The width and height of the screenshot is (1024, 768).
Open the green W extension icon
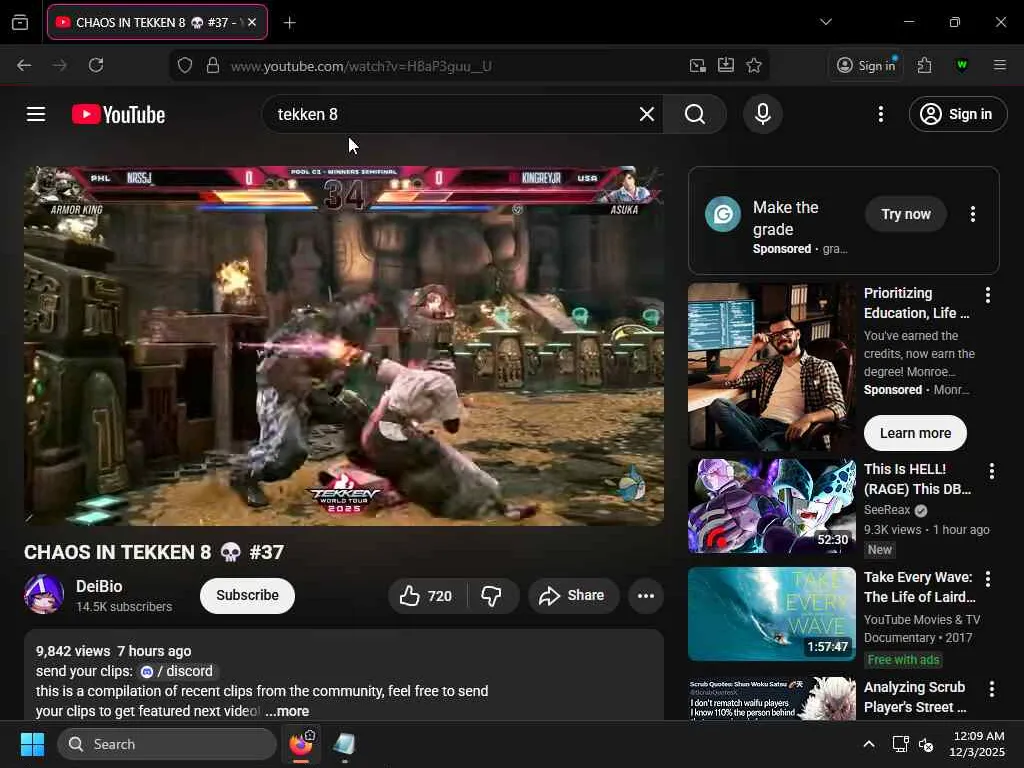[x=961, y=65]
